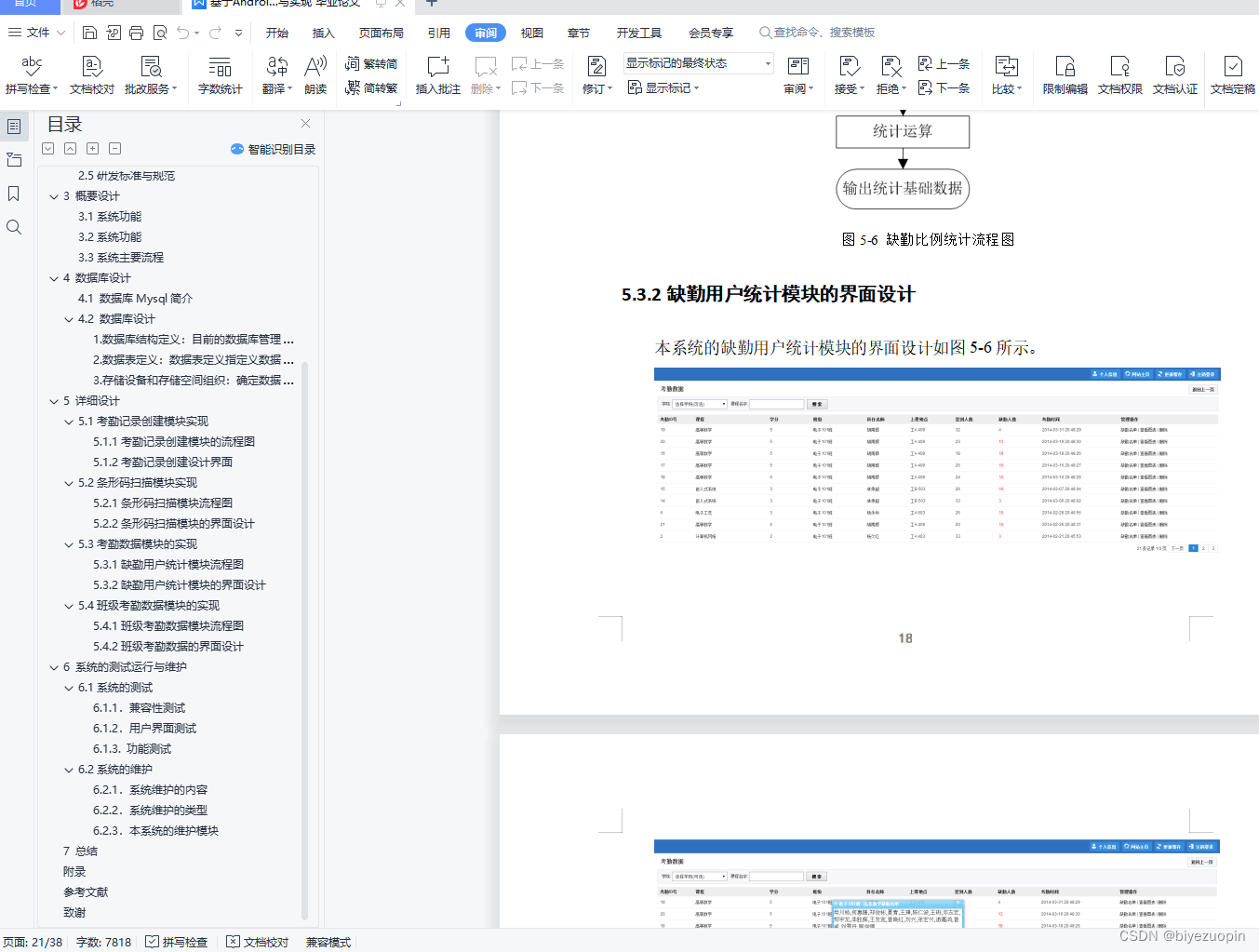This screenshot has width=1259, height=952.
Task: Click the page number indicator 21/38
Action: tap(33, 942)
